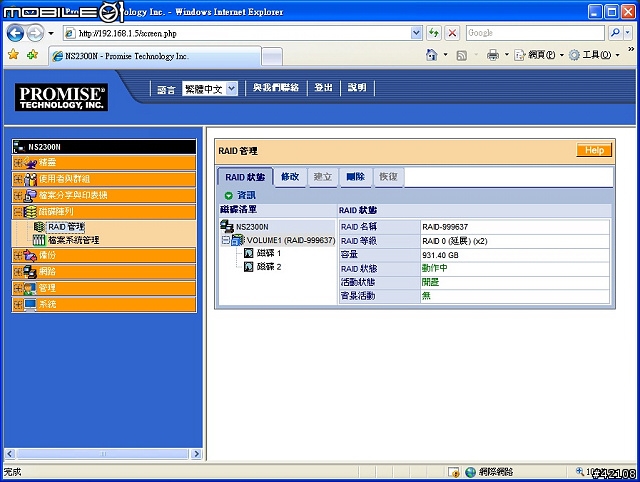640x482 pixels.
Task: Click the NS2300N server icon in the disk tree
Action: (227, 226)
